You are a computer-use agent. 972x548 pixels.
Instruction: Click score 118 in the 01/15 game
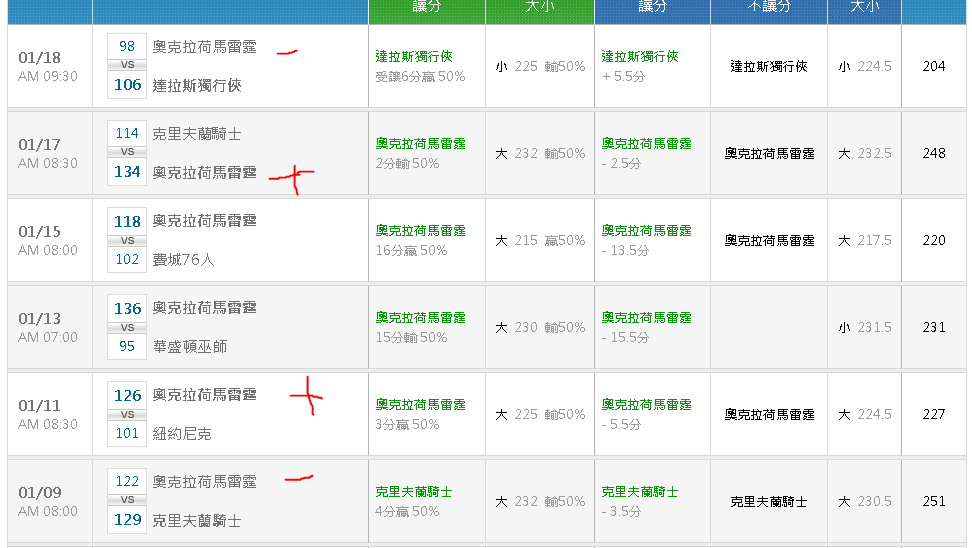tap(127, 221)
